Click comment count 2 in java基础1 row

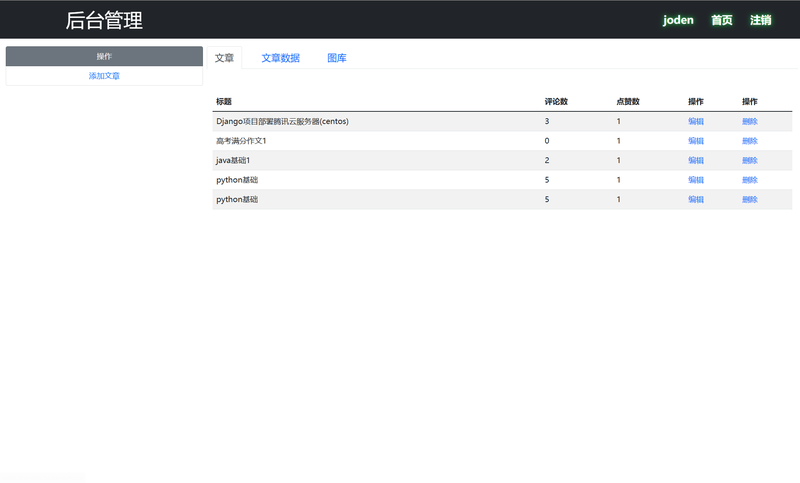pos(547,160)
